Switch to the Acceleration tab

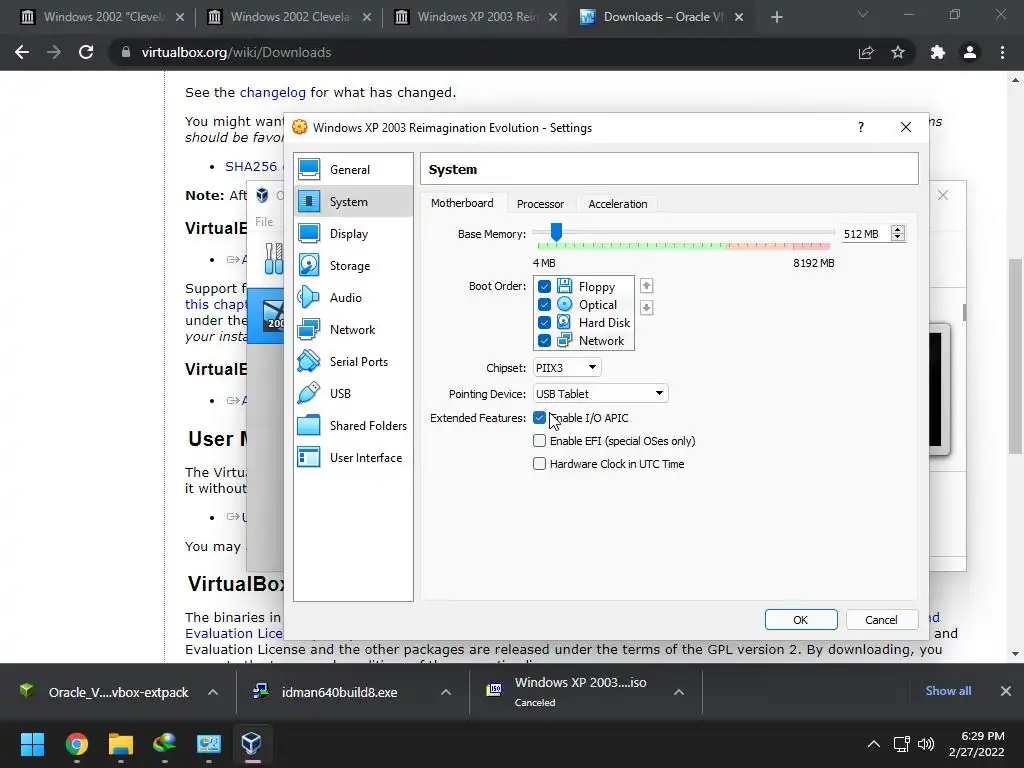tap(617, 204)
